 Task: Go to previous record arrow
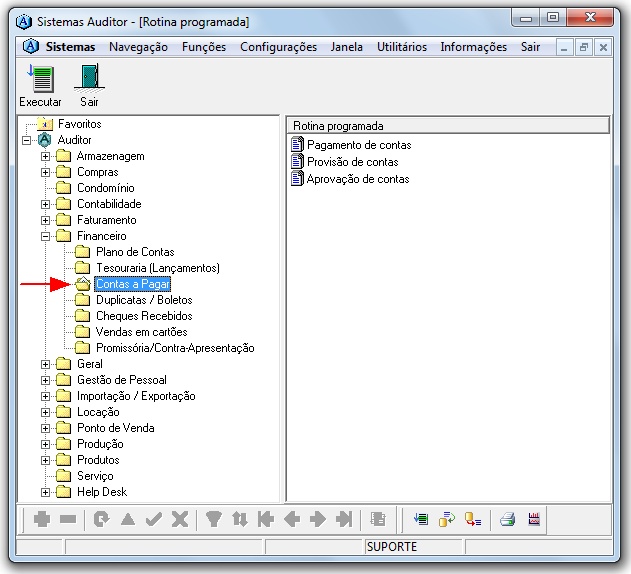292,519
